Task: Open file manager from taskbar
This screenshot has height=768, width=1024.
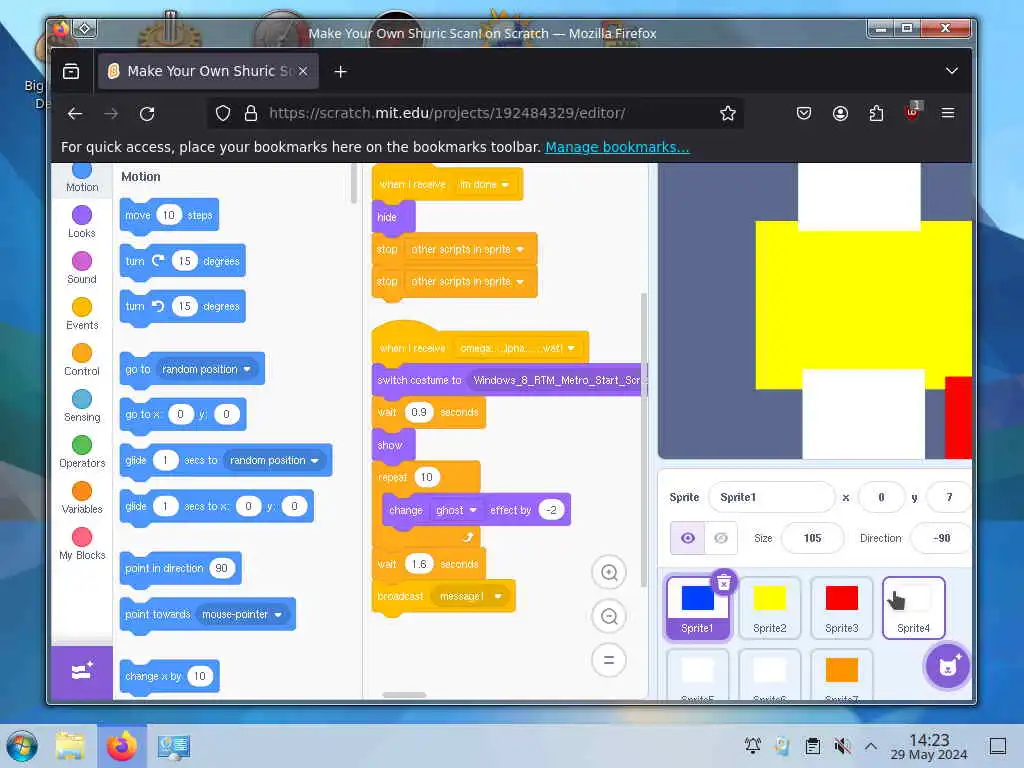Action: pos(71,746)
